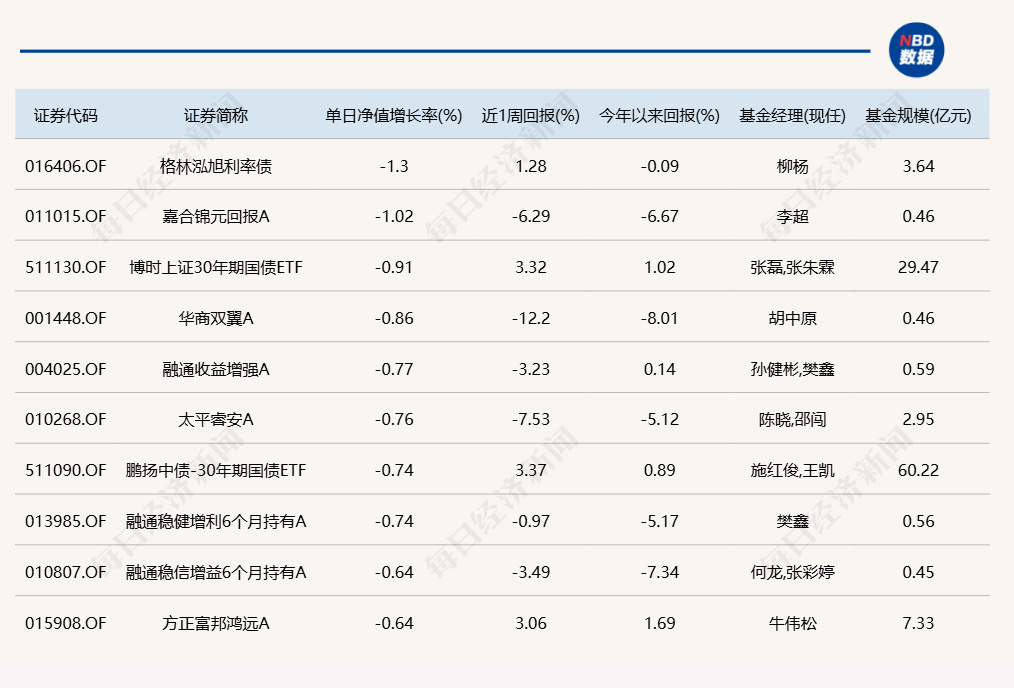The width and height of the screenshot is (1014, 688).
Task: Click the fund size value 7.33
Action: (x=918, y=623)
